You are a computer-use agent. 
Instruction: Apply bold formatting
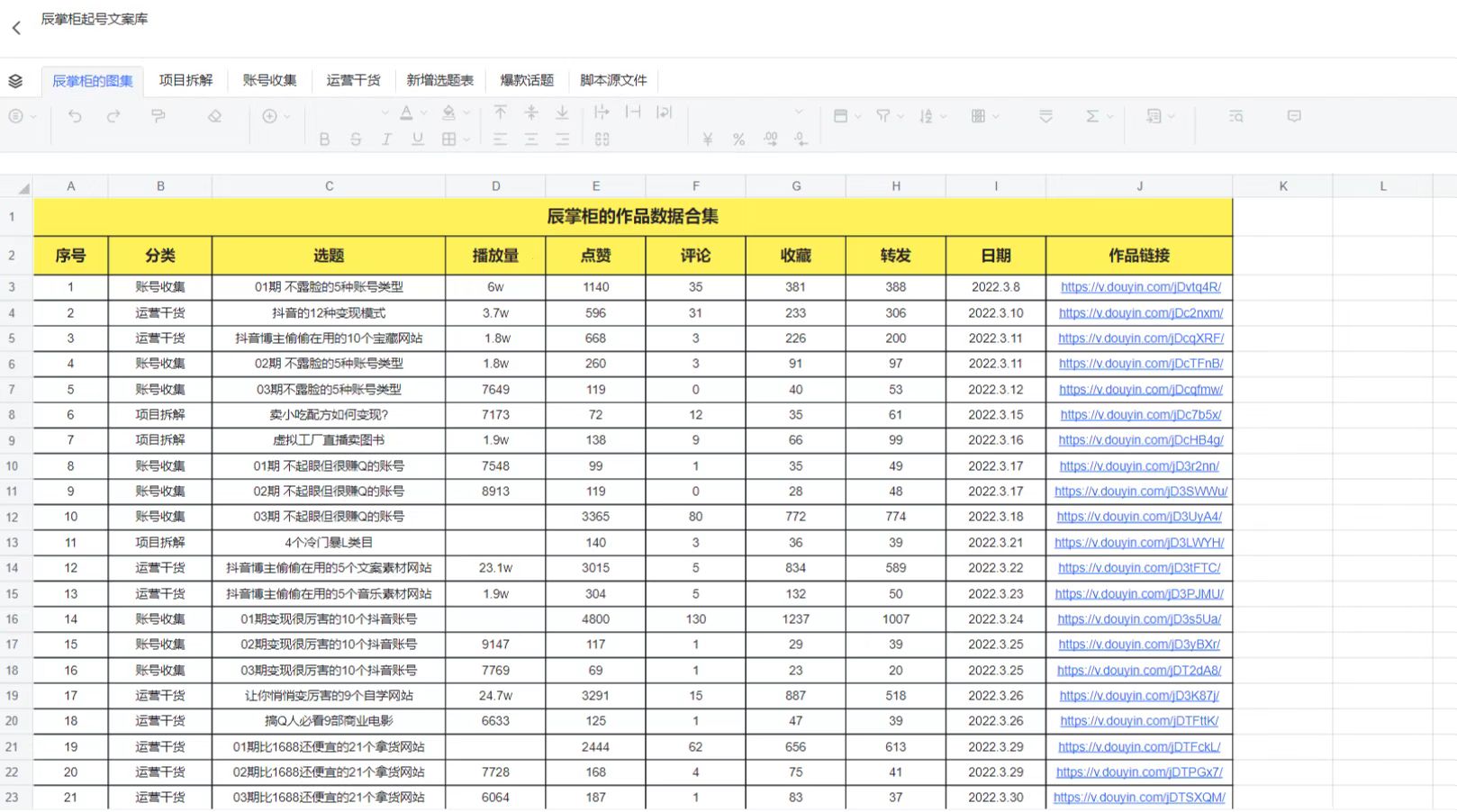pos(324,140)
